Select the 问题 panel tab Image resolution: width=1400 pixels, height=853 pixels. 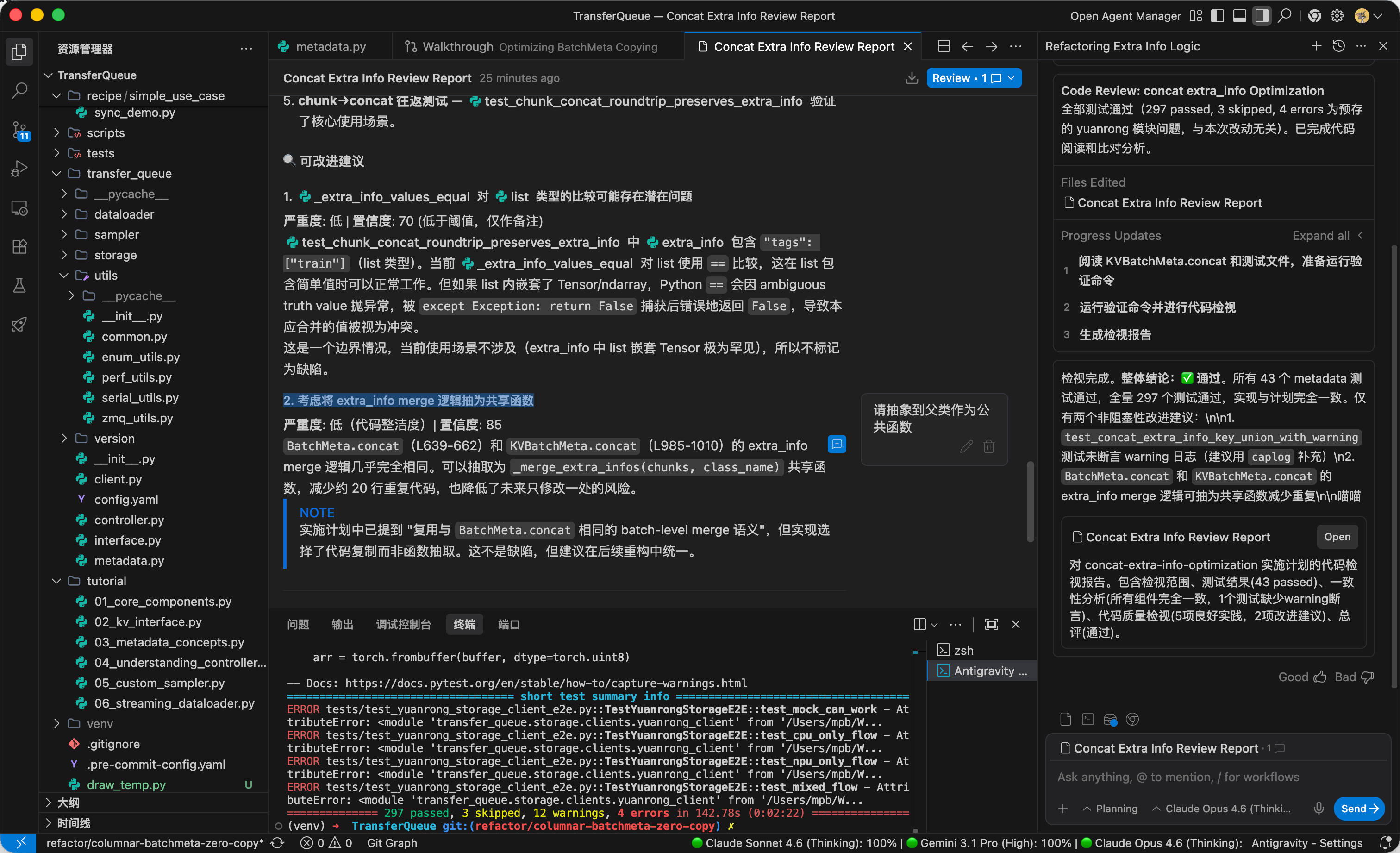(x=298, y=624)
